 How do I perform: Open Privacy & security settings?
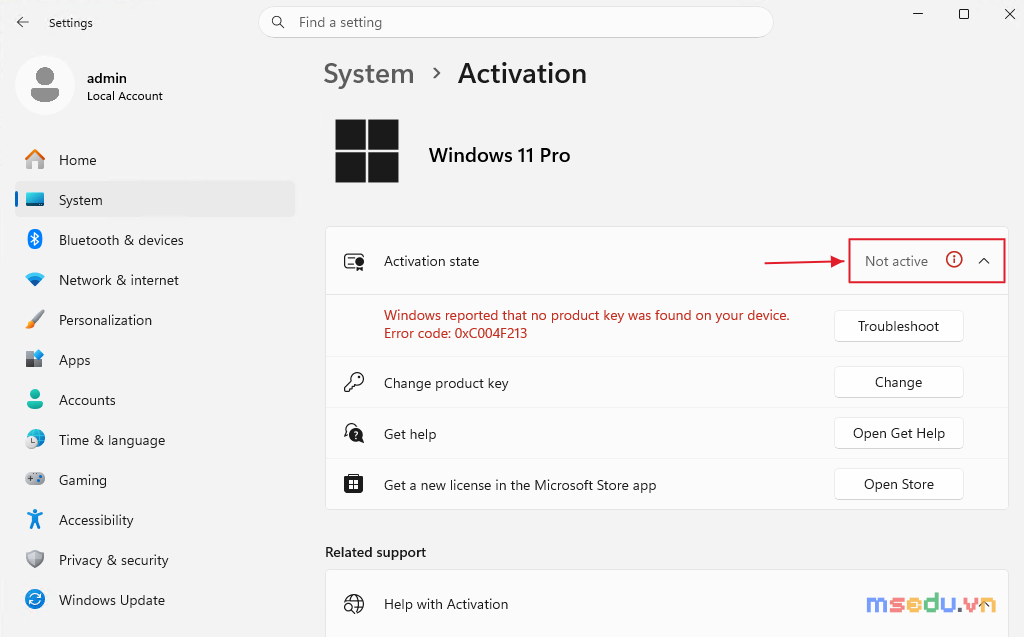(155, 559)
